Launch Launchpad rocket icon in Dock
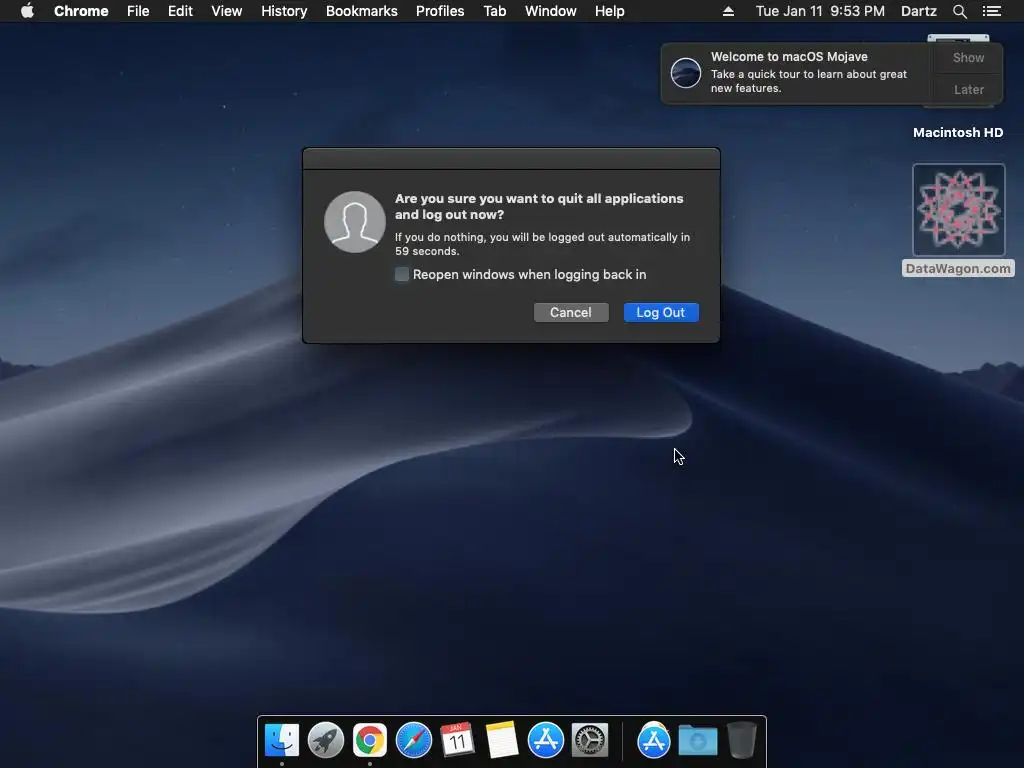The image size is (1024, 768). pos(326,740)
